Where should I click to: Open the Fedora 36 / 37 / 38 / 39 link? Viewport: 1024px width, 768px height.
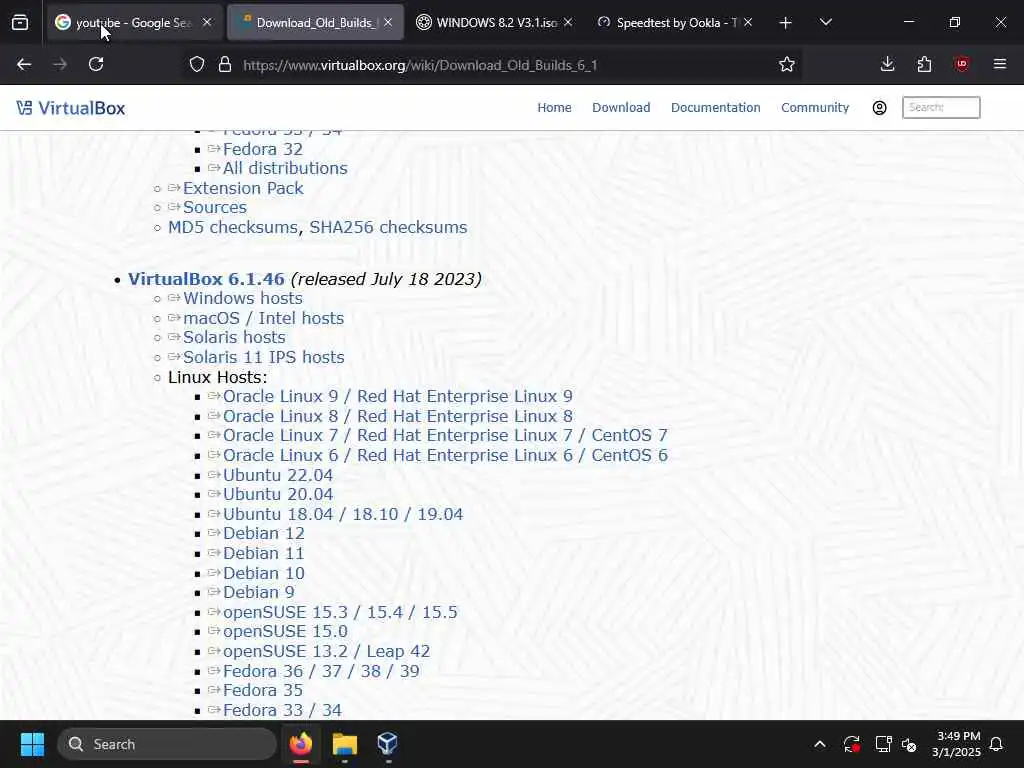[x=321, y=671]
